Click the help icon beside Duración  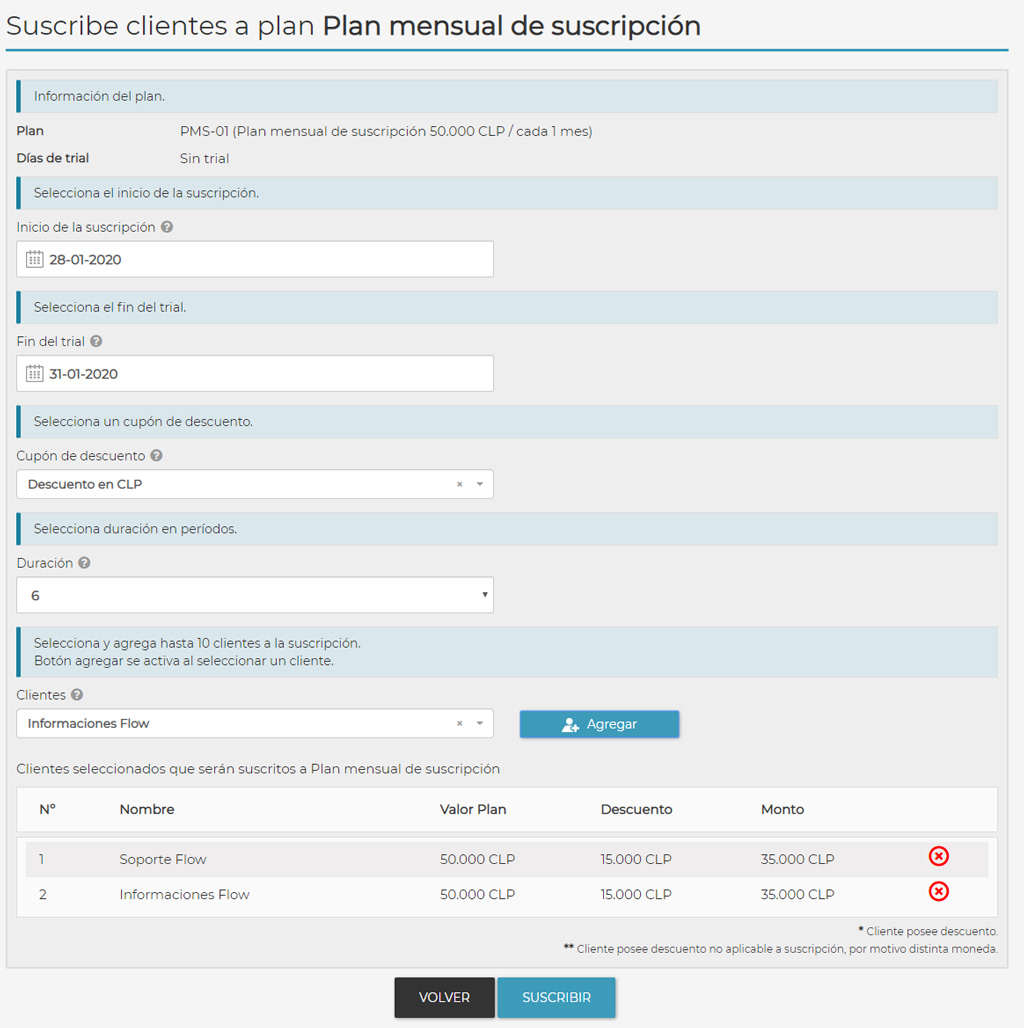[84, 563]
